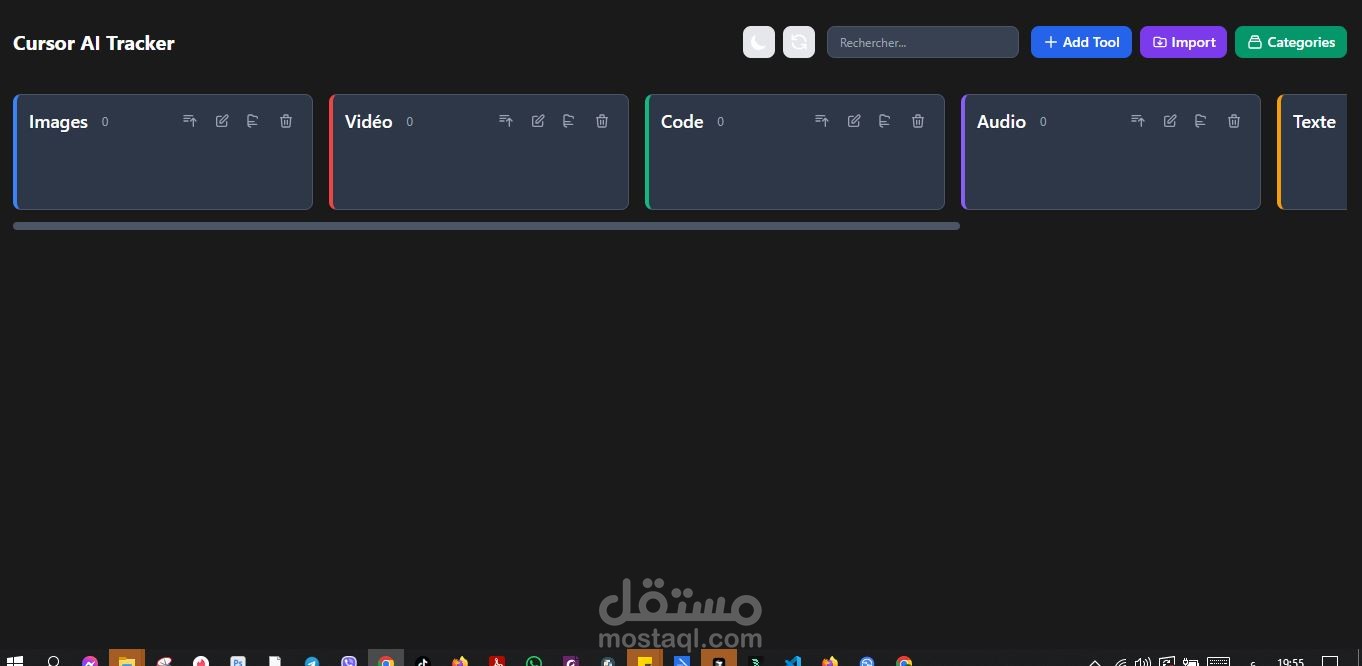
Task: Open Windows taskbar search
Action: coord(54,660)
